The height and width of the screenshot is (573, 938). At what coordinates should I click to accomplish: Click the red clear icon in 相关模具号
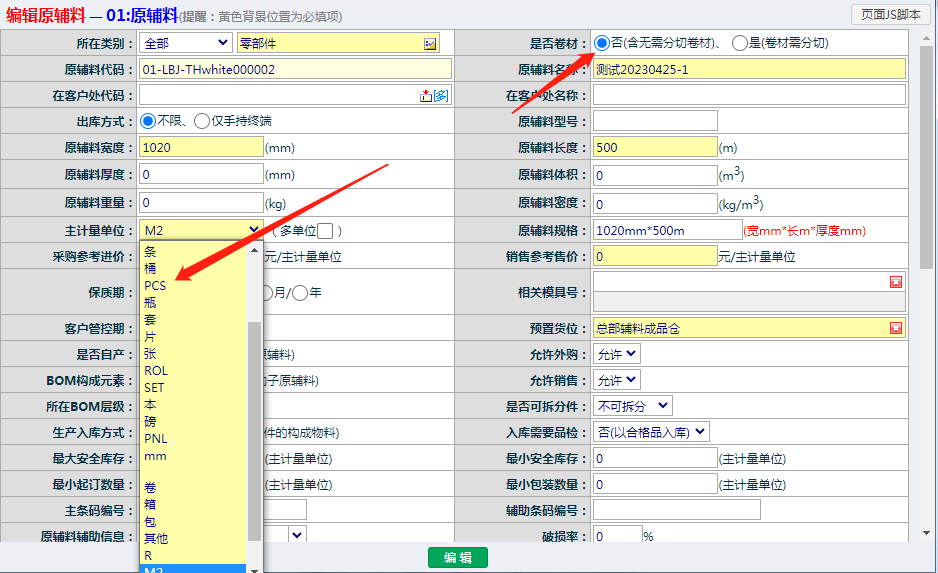(895, 282)
